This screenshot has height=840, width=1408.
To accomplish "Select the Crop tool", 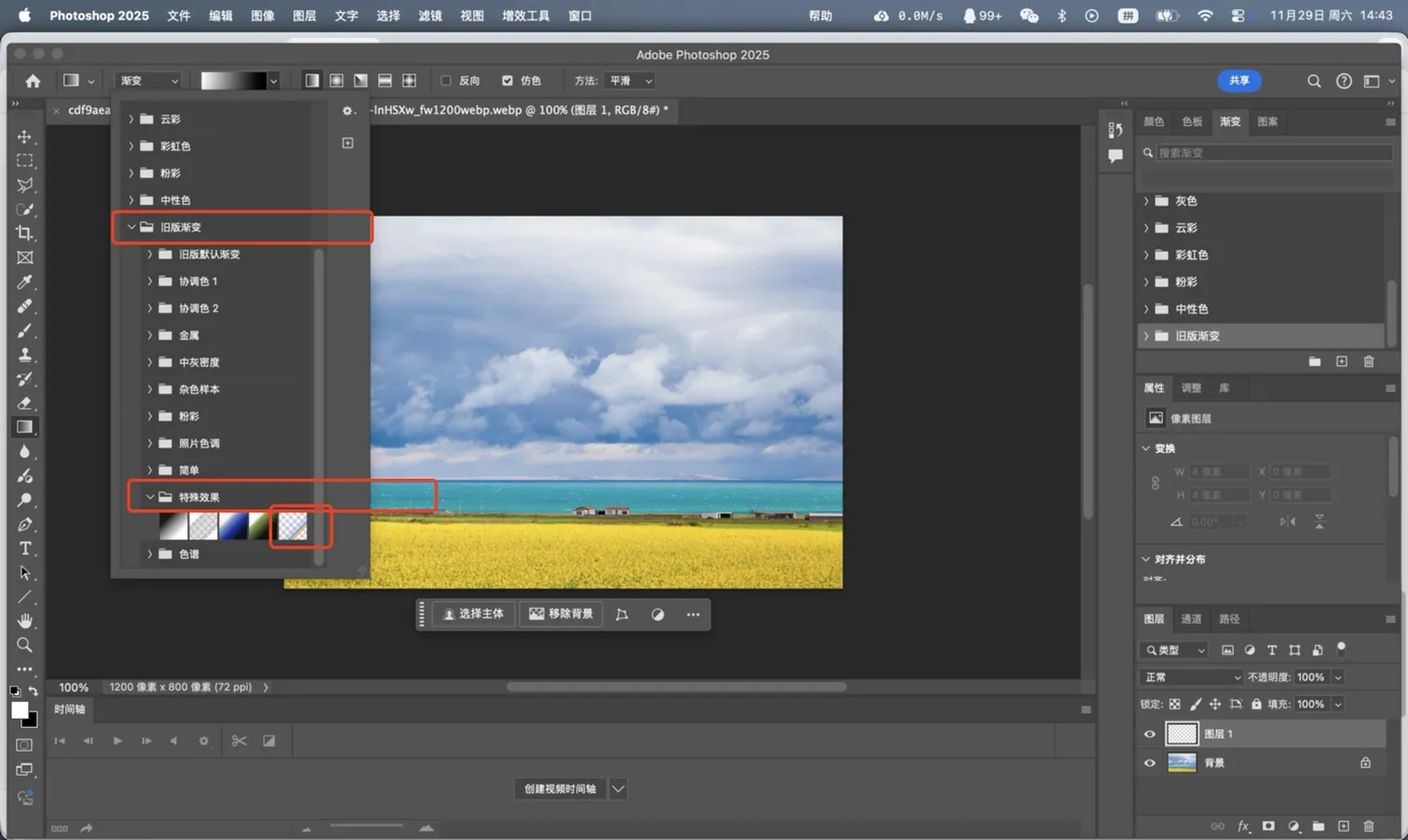I will (25, 234).
